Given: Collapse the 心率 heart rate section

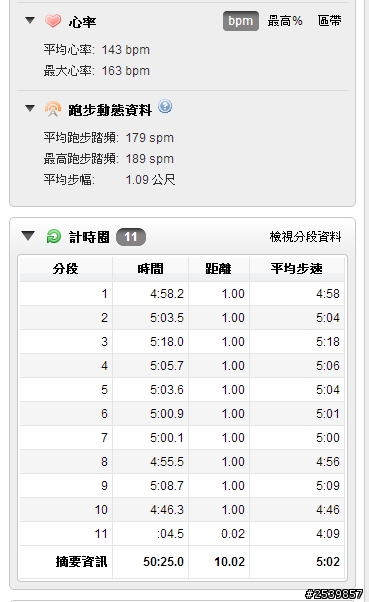Looking at the screenshot, I should 30,20.
